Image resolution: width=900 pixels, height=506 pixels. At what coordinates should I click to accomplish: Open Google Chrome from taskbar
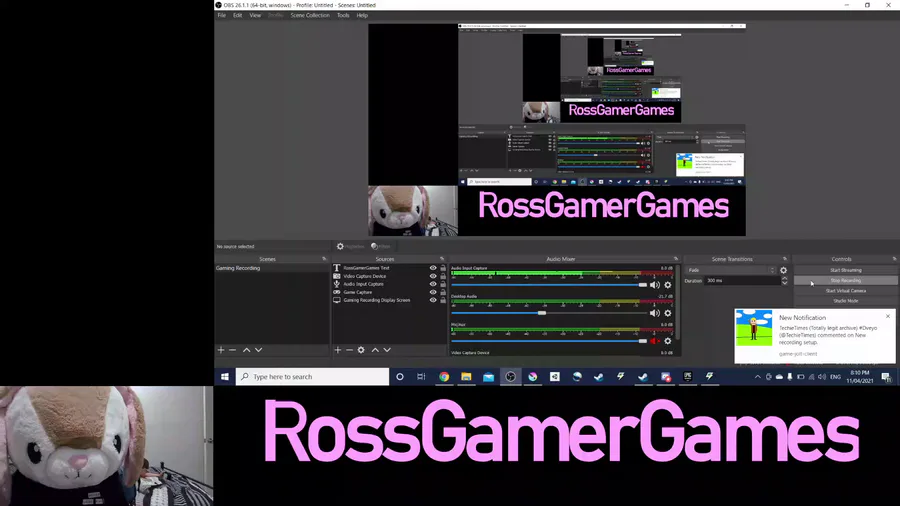[x=444, y=377]
